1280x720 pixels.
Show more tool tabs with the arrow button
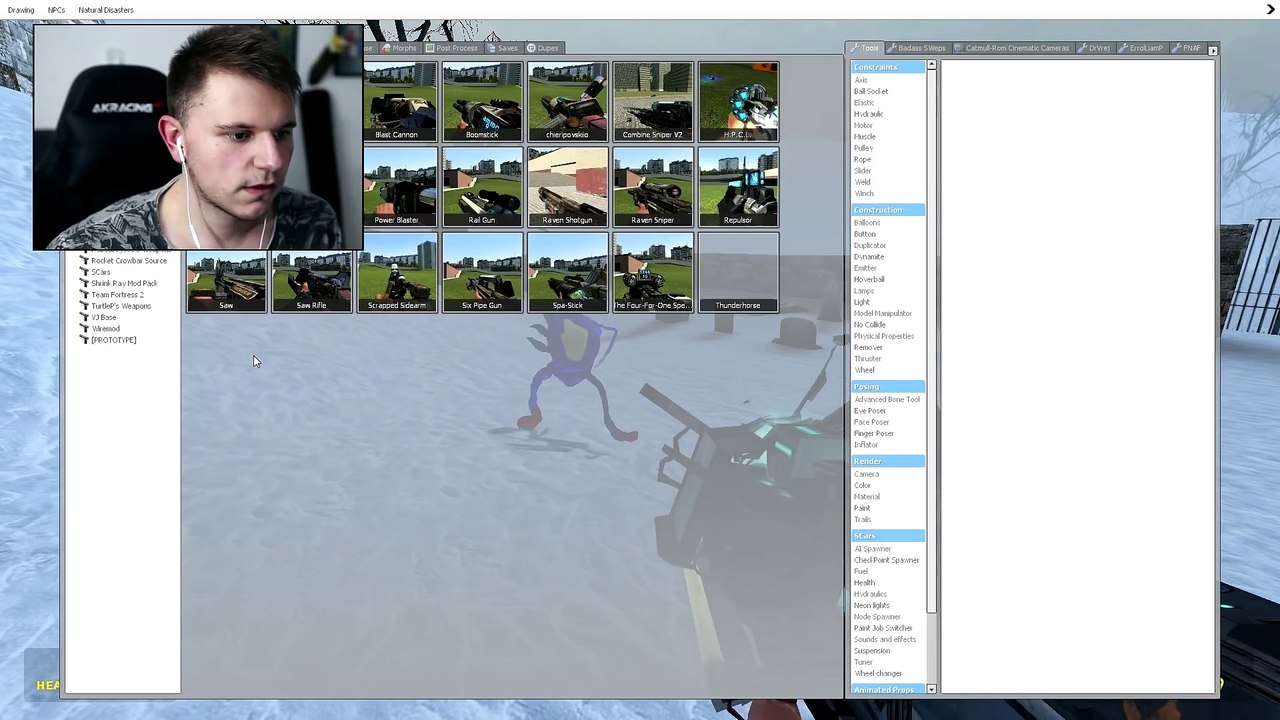tap(1213, 49)
